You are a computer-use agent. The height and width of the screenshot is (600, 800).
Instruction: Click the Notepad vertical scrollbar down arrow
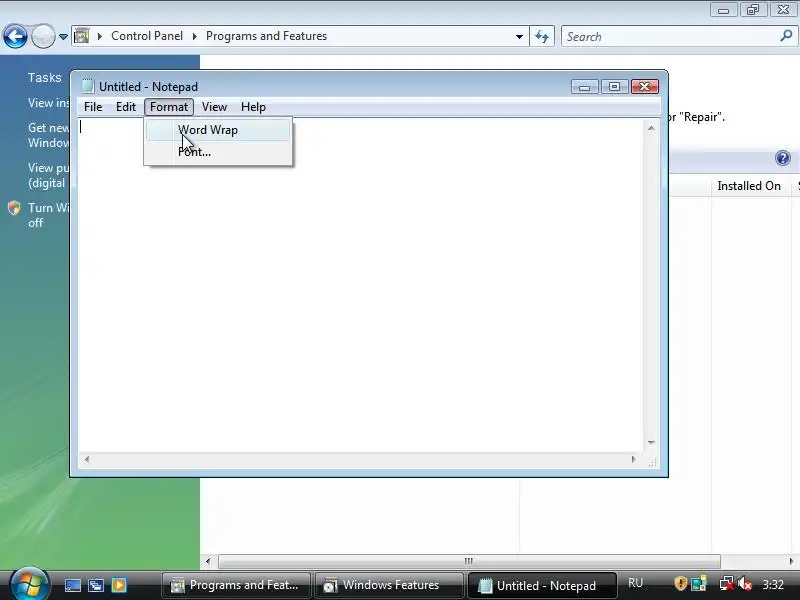coord(651,442)
